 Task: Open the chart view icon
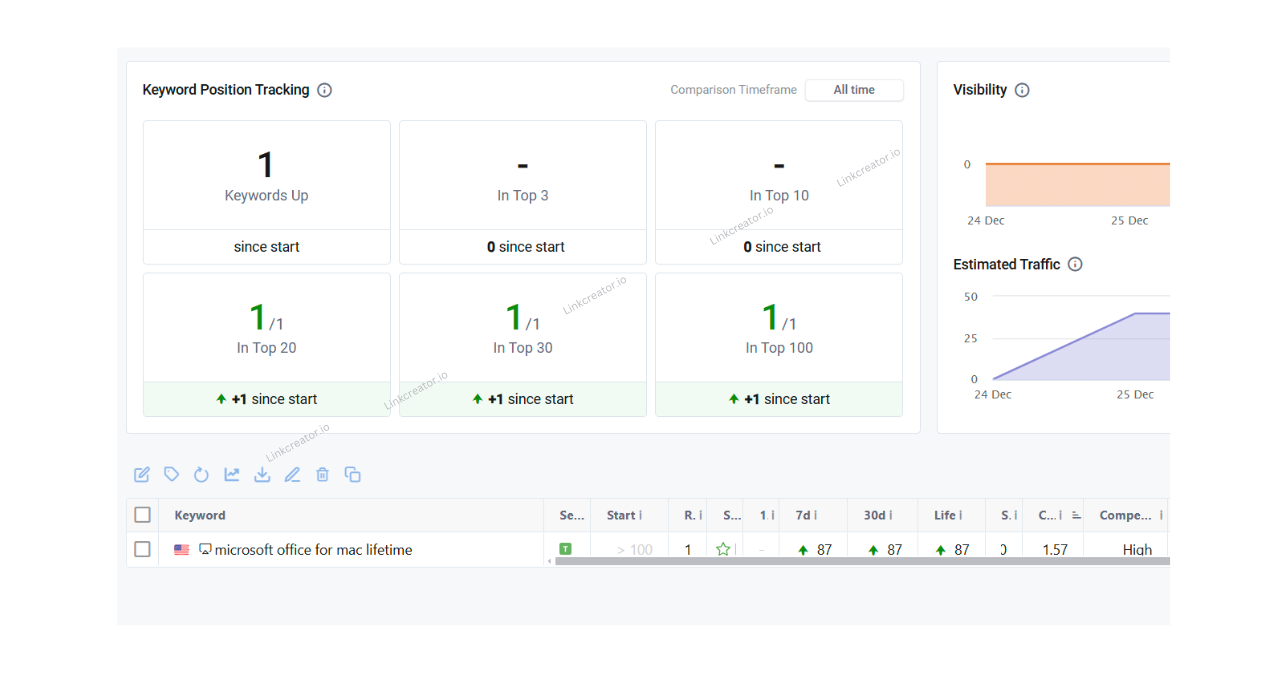point(232,475)
